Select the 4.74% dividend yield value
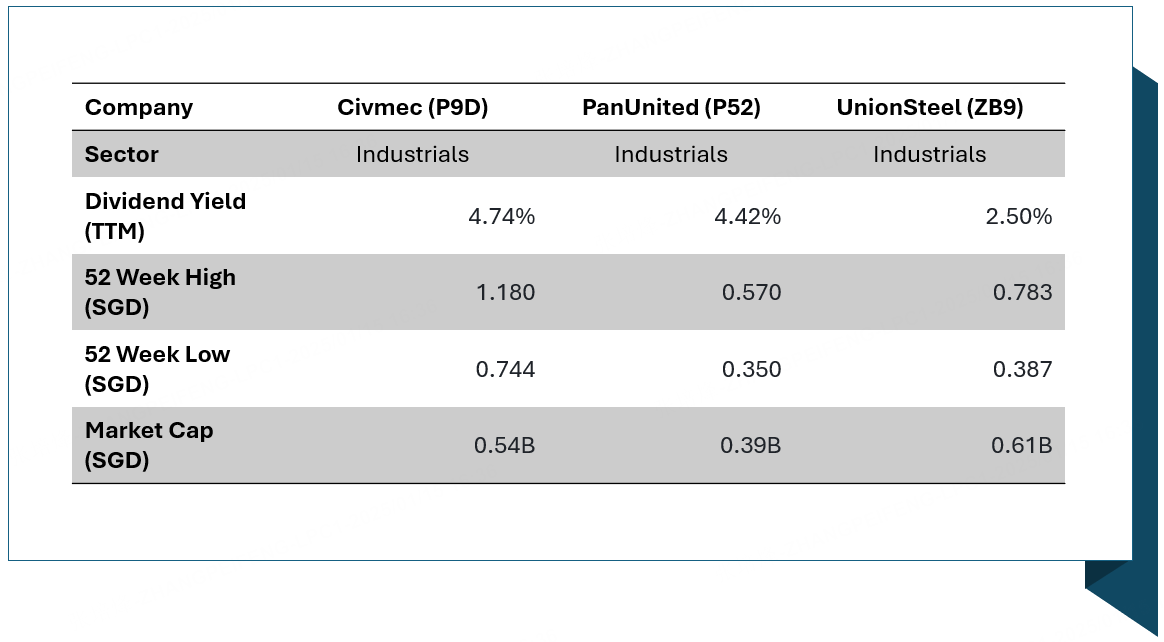 pos(502,216)
